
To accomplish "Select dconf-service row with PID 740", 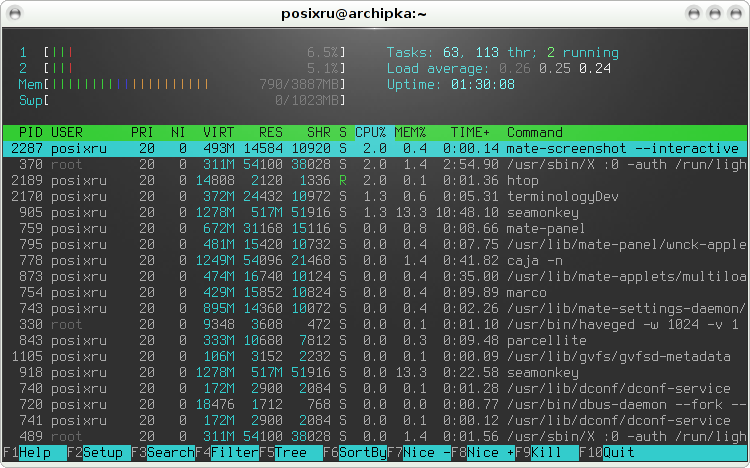I will point(375,389).
